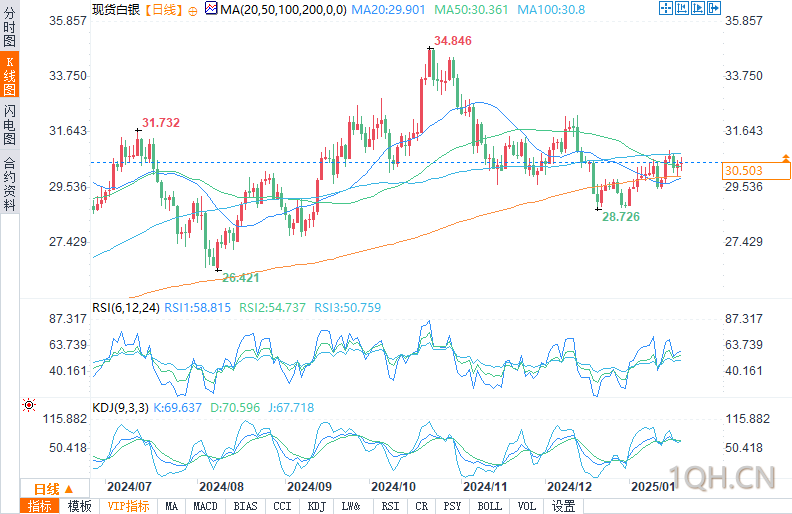Click the chart step-back axis icon
This screenshot has height=514, width=792.
(x=682, y=8)
